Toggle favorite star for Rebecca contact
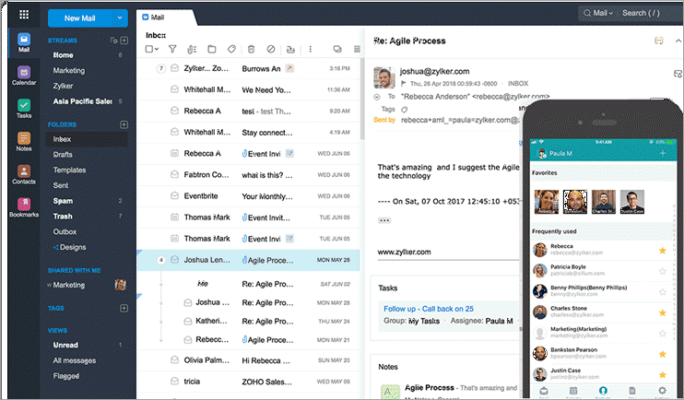The width and height of the screenshot is (684, 400). click(662, 250)
